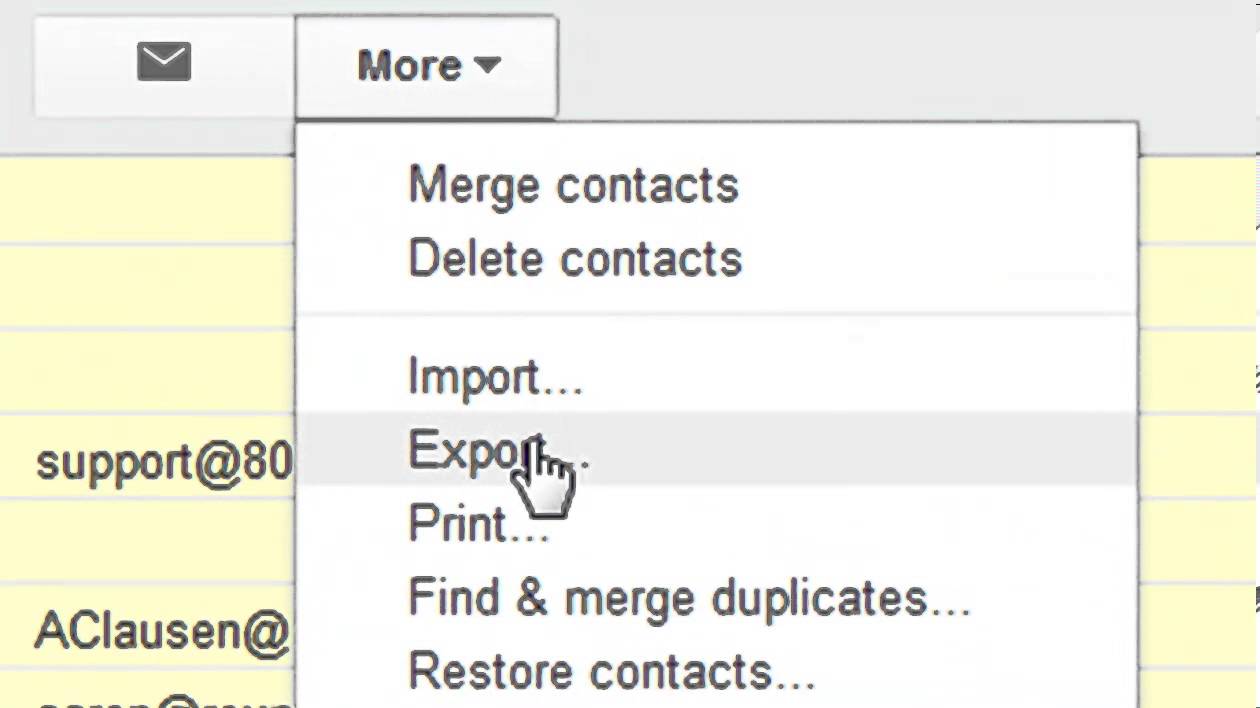Click yellow row right of Import... entry
The height and width of the screenshot is (708, 1260).
click(x=1198, y=372)
